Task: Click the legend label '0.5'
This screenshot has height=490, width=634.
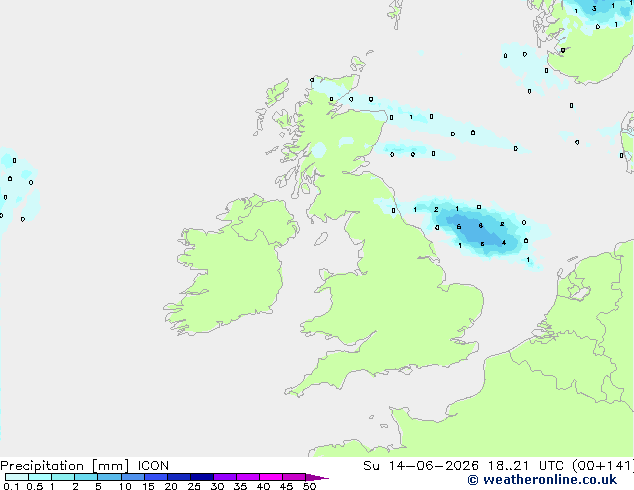Action: tap(35, 486)
